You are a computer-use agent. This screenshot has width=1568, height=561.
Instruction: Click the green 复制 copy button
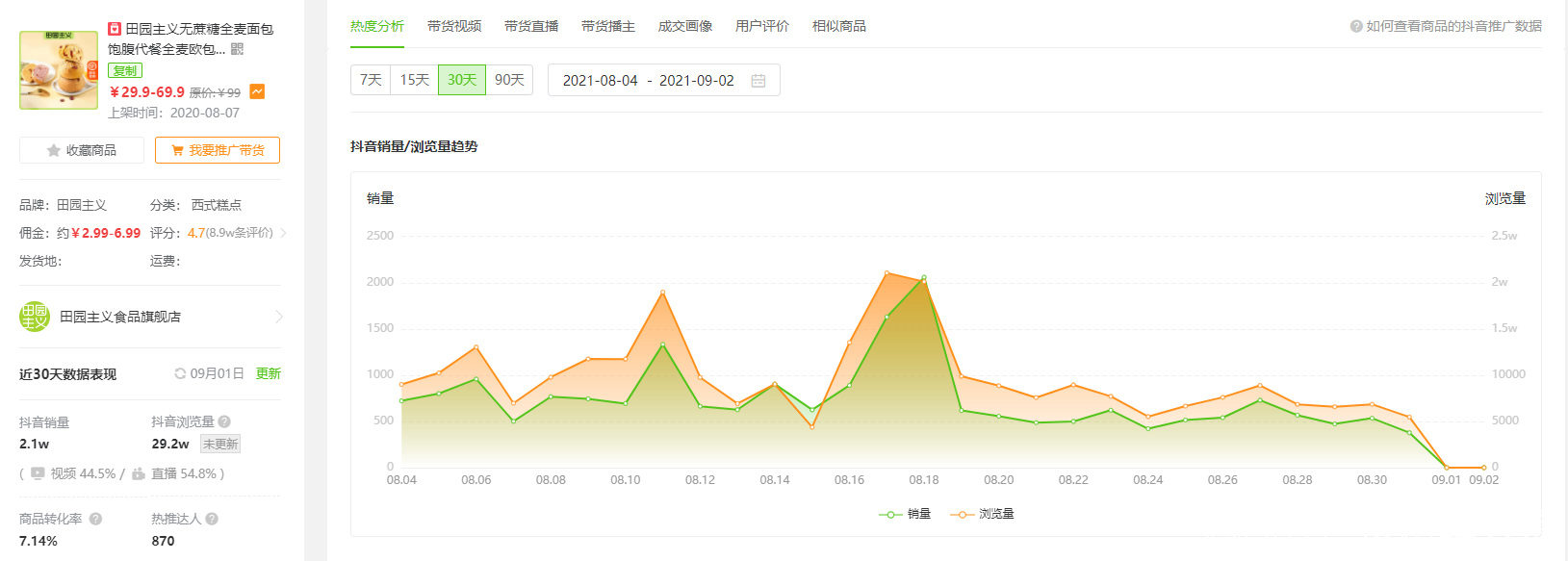125,71
